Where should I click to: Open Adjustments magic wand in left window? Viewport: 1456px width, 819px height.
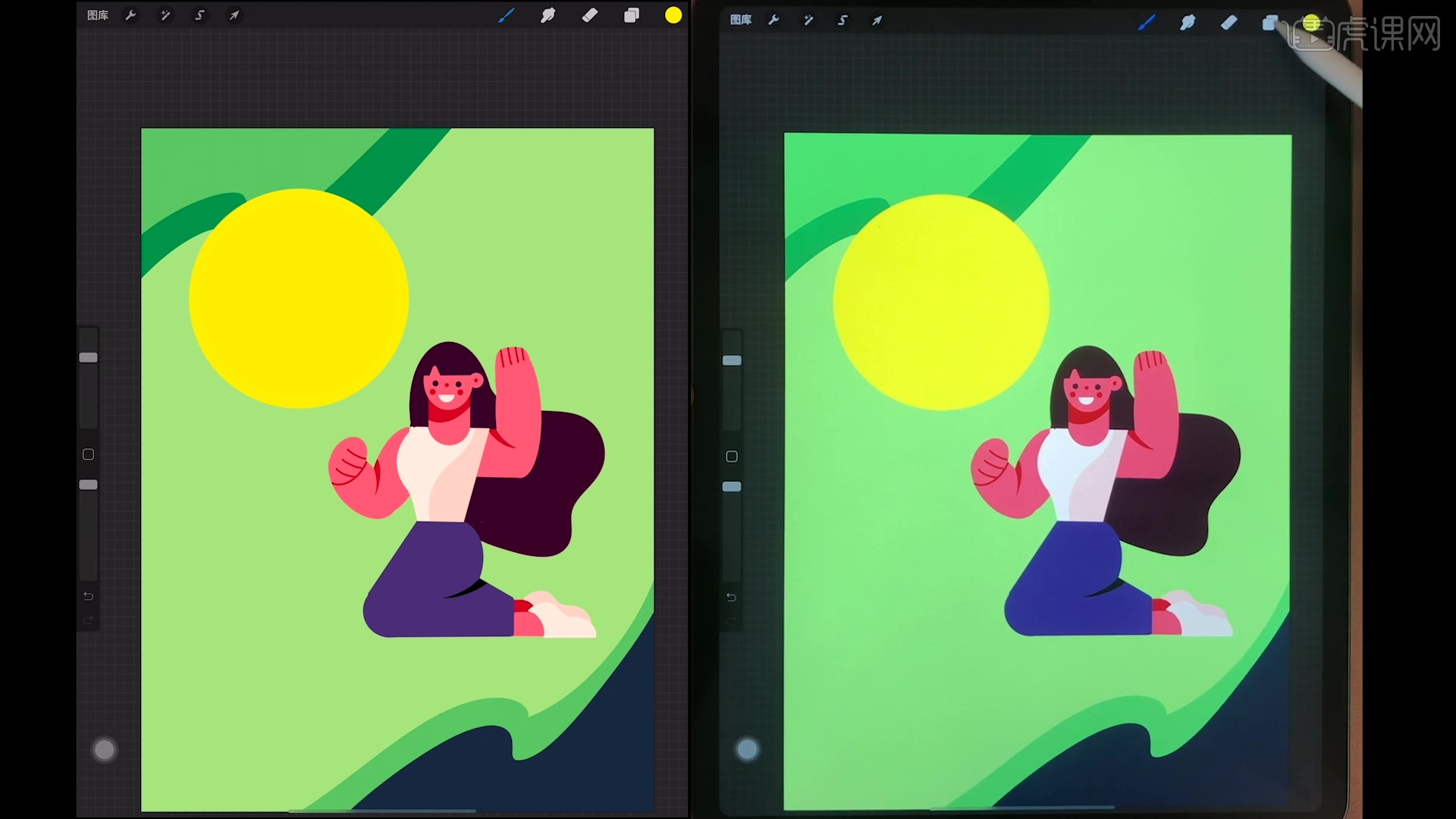tap(165, 15)
